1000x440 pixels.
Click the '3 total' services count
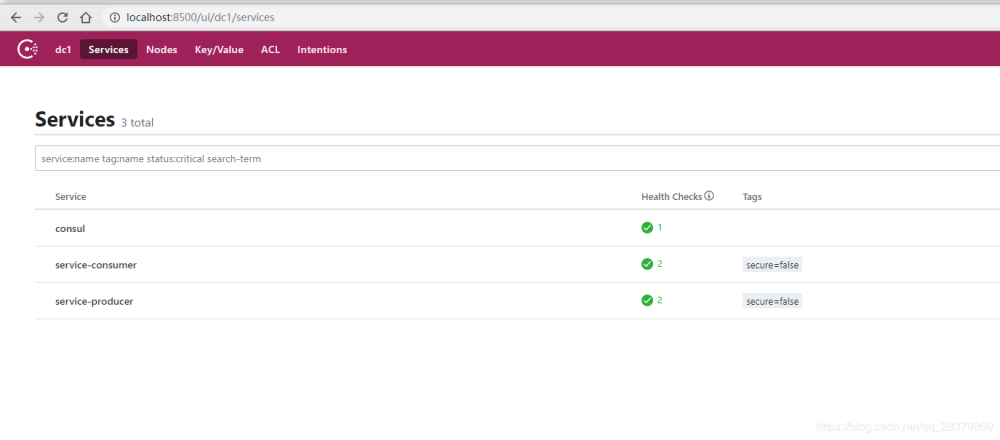(137, 122)
